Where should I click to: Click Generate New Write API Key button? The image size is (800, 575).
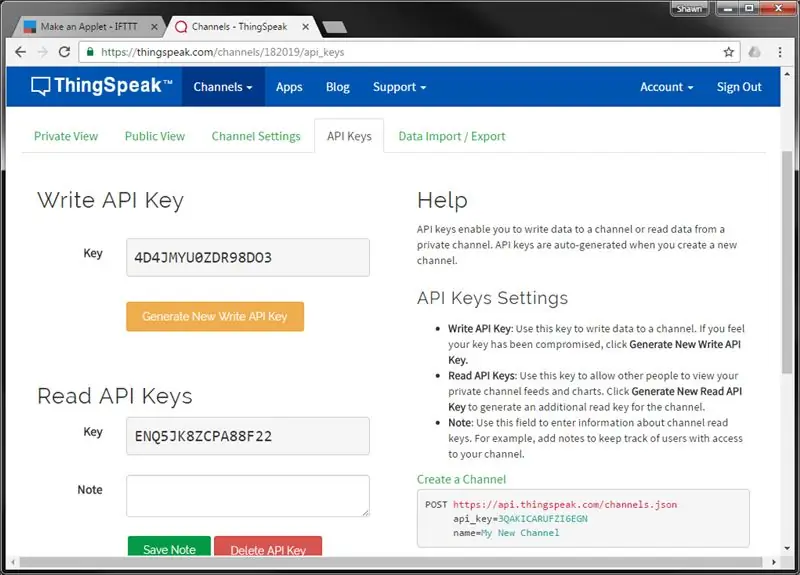coord(215,316)
